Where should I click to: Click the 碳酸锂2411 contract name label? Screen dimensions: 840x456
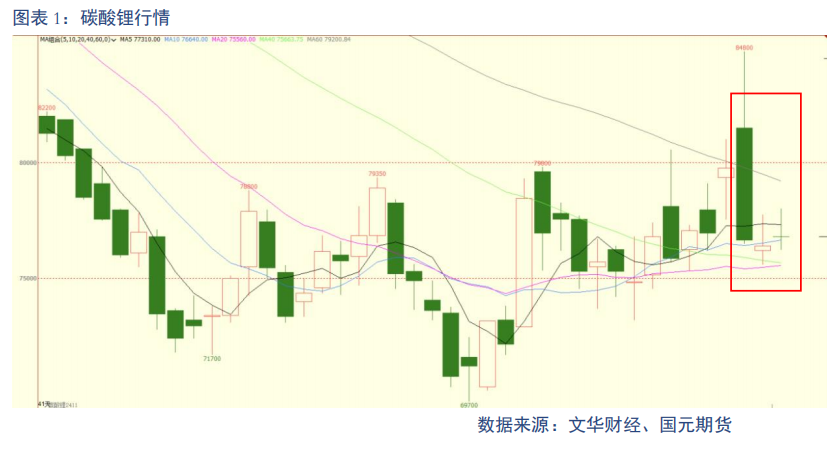click(x=64, y=405)
